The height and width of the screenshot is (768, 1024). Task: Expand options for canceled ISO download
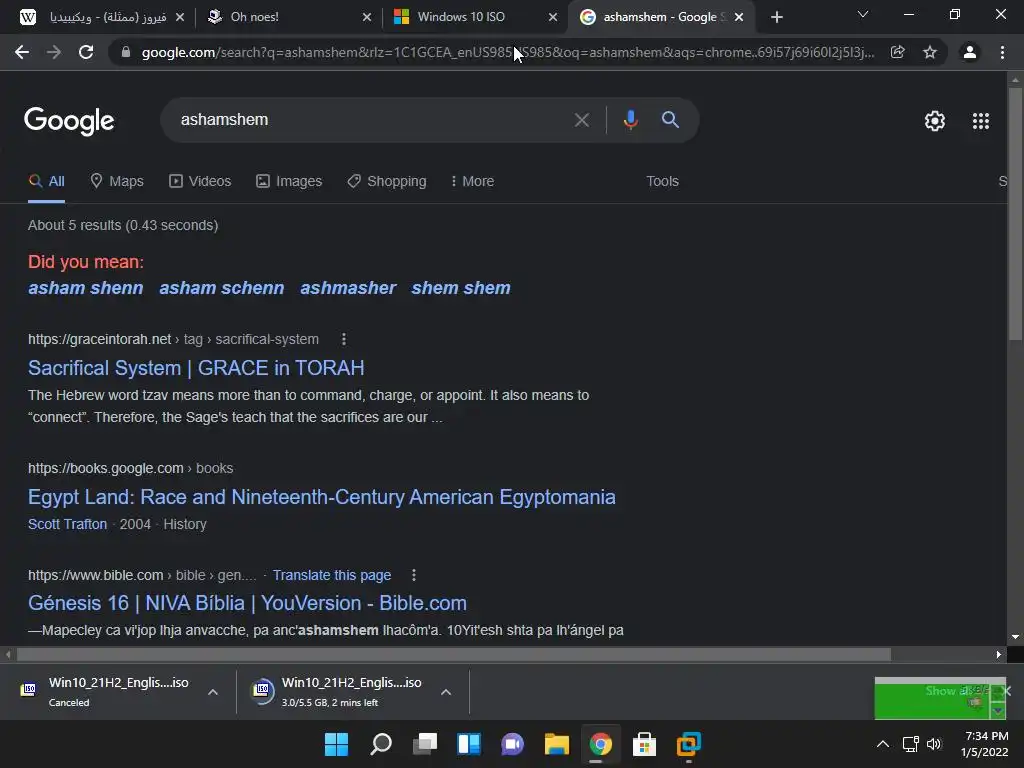tap(213, 692)
